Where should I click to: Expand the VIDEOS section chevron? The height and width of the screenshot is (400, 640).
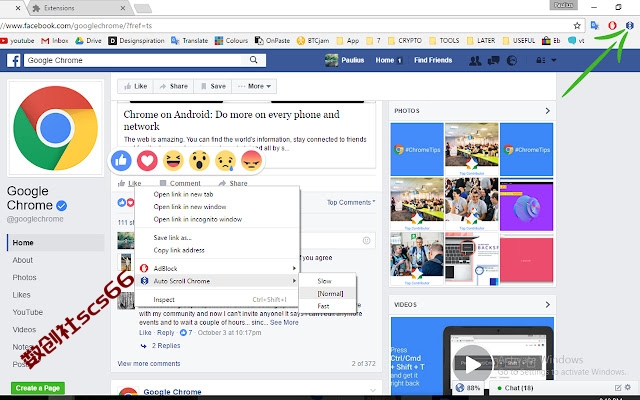tap(548, 304)
